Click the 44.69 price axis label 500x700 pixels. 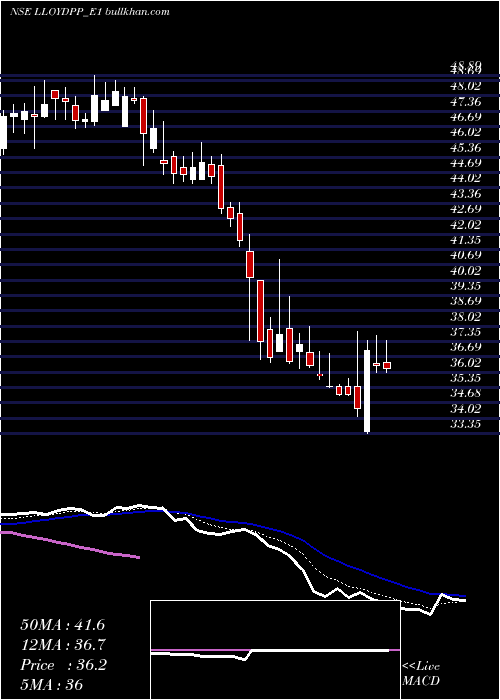[466, 163]
